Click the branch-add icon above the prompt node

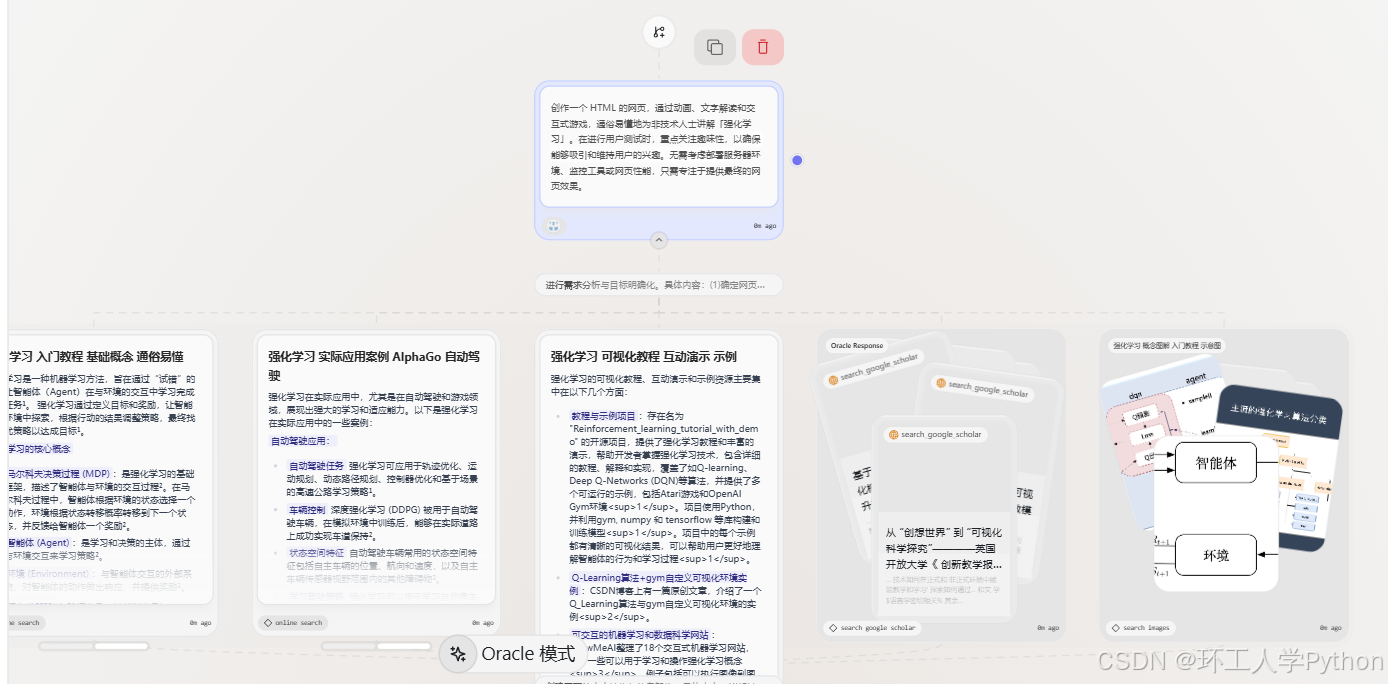click(659, 32)
